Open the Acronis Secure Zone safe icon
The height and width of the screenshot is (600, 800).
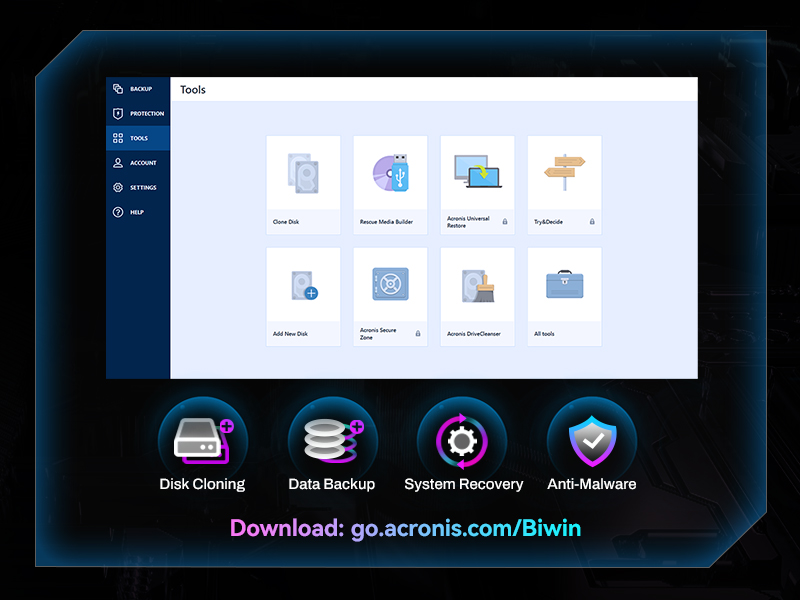391,284
